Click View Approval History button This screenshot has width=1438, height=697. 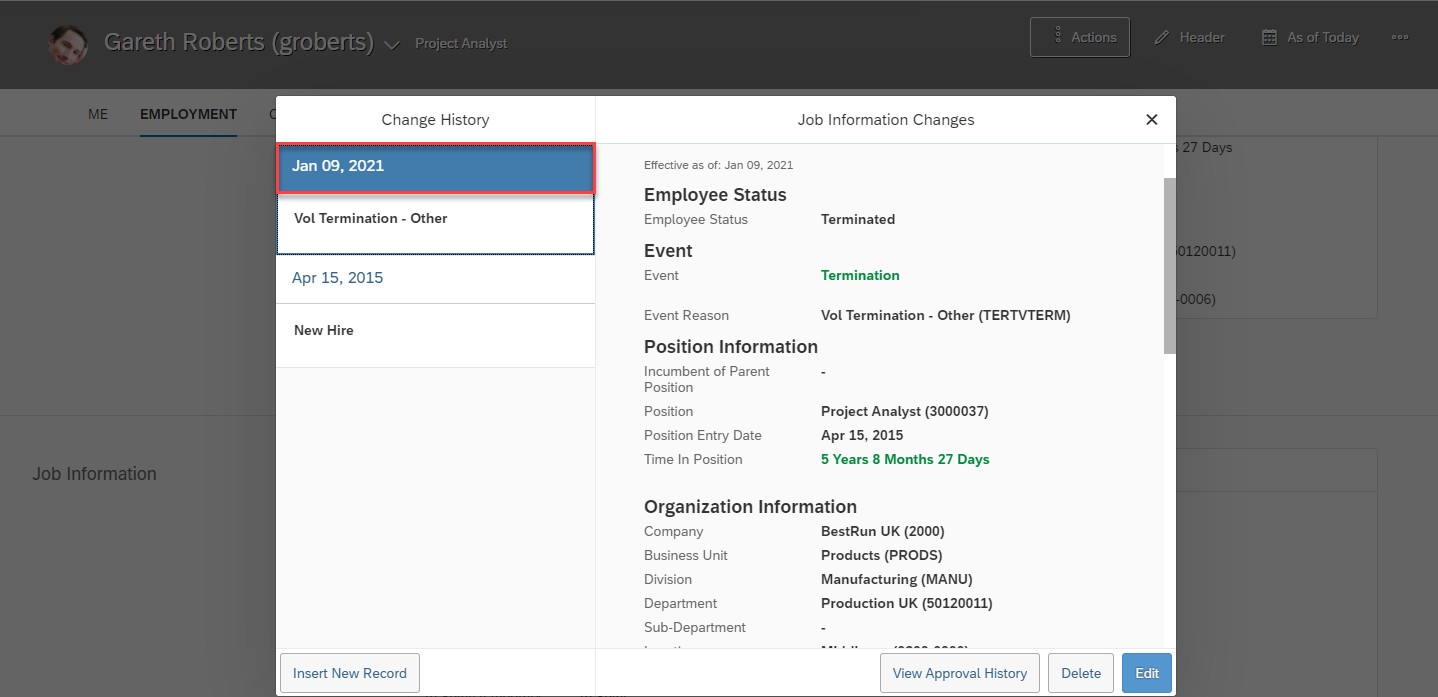pyautogui.click(x=960, y=673)
